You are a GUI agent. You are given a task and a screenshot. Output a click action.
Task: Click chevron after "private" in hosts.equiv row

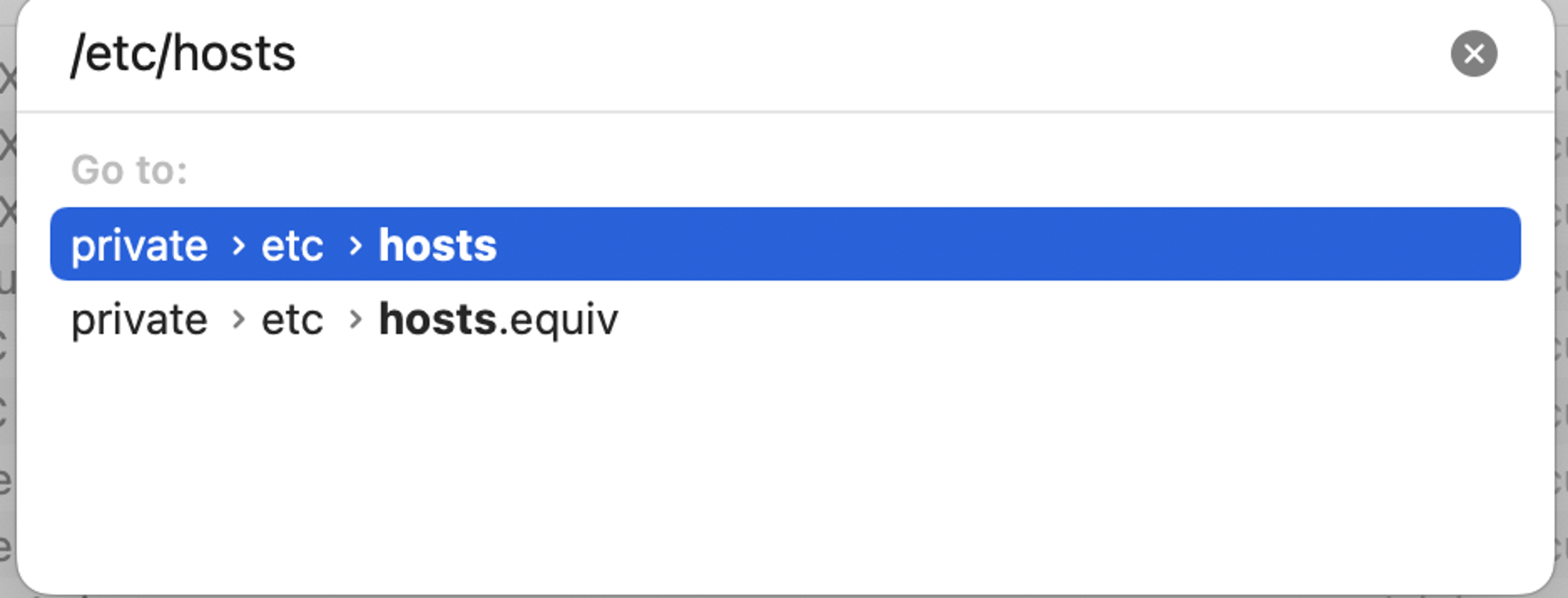[x=238, y=320]
